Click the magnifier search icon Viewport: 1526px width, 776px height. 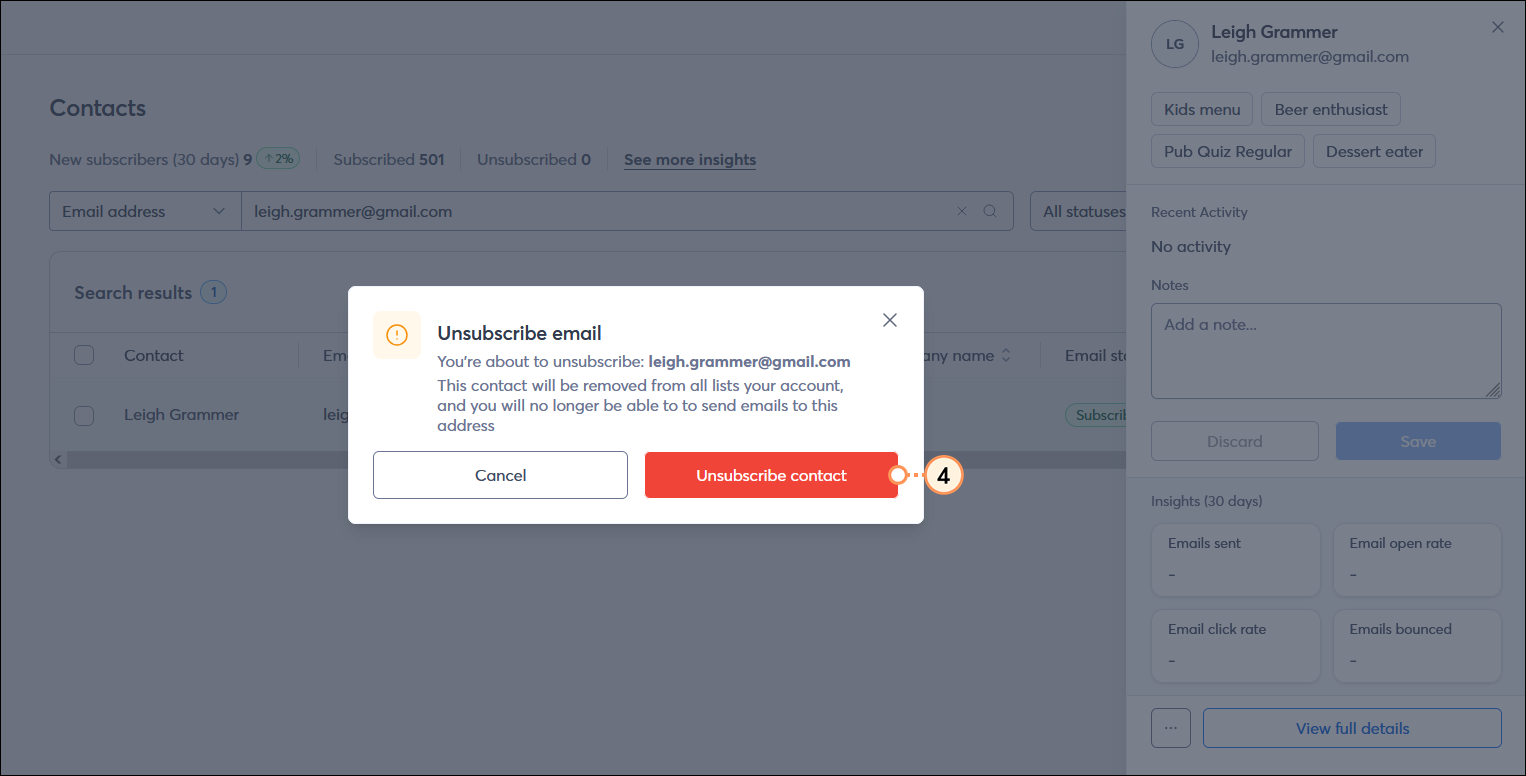pos(990,211)
